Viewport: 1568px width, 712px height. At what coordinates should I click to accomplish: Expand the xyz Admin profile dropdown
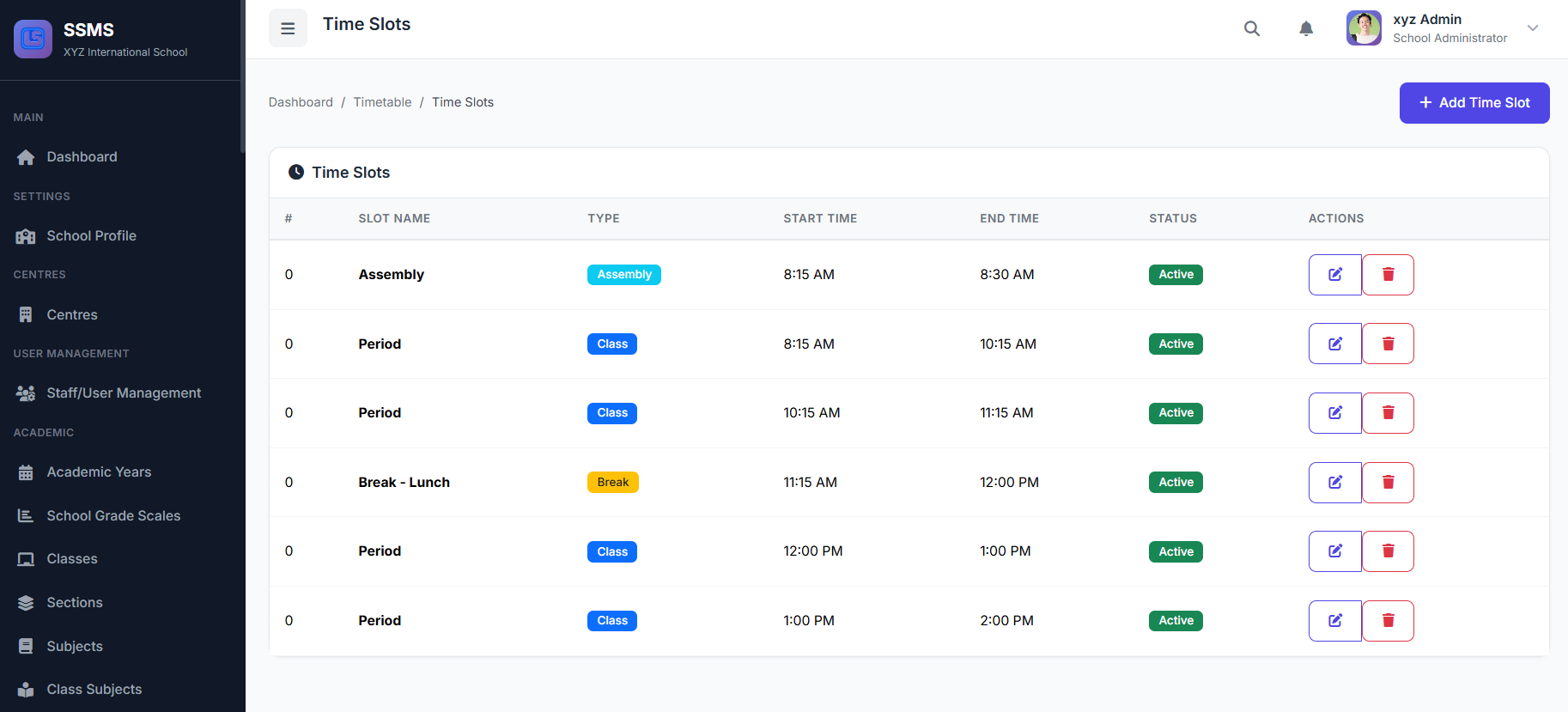[1532, 28]
